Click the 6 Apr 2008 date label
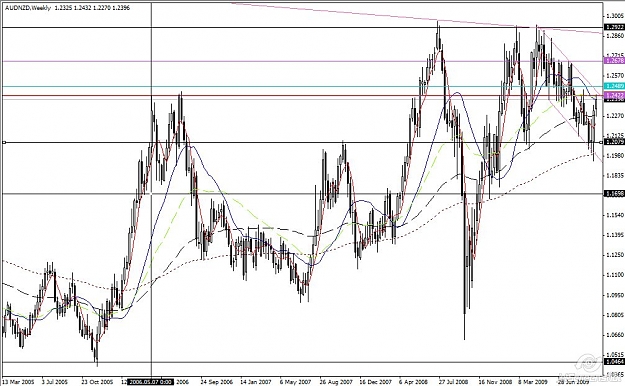The width and height of the screenshot is (625, 386). pyautogui.click(x=414, y=382)
